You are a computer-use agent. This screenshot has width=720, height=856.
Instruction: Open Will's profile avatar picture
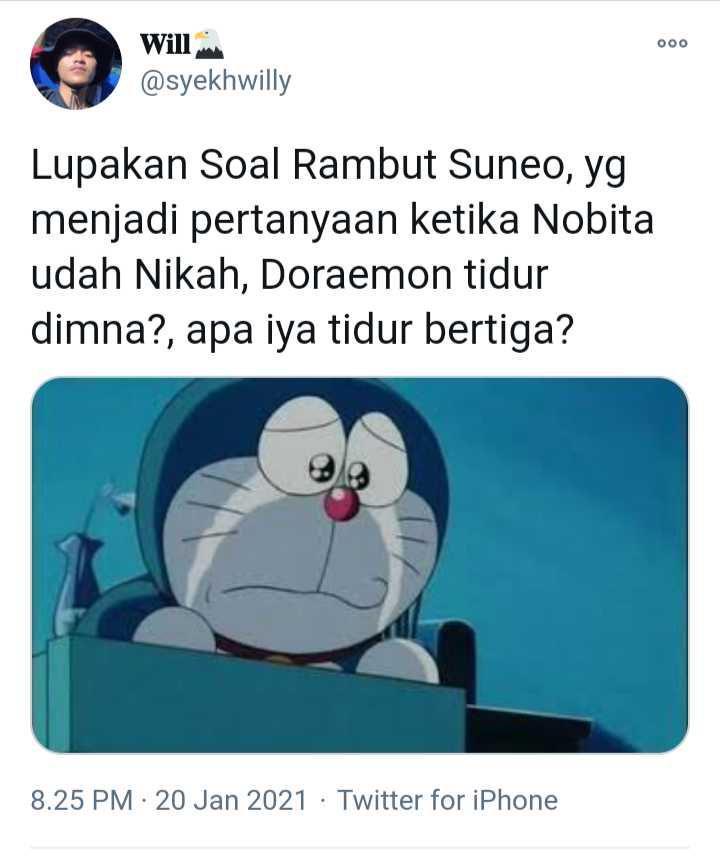(76, 64)
